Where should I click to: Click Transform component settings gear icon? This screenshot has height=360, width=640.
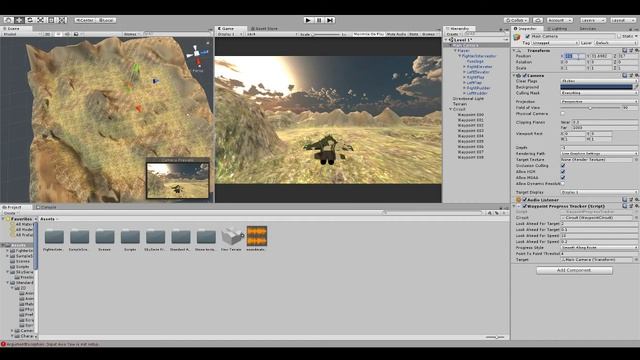click(637, 51)
